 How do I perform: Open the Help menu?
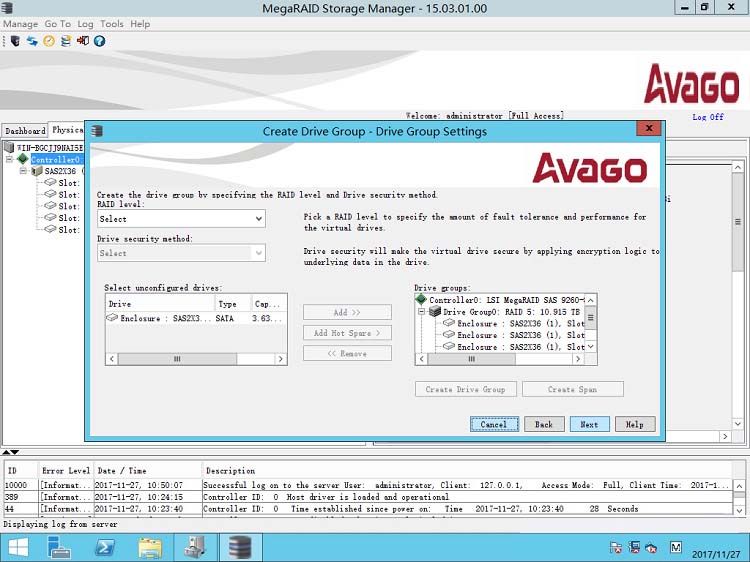[140, 24]
